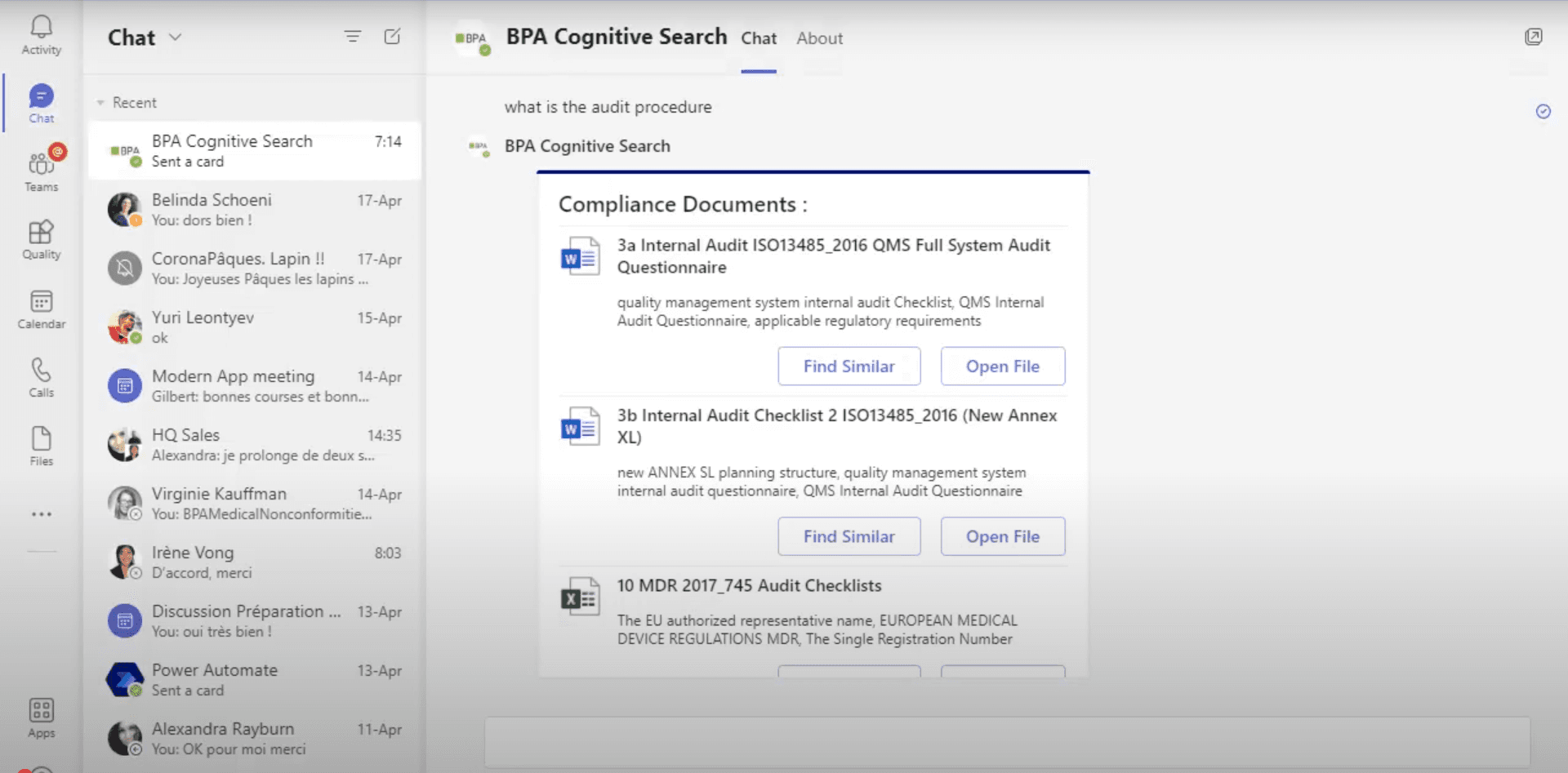Screen dimensions: 1568x773
Task: Click Irène Vong's avatar
Action: [x=124, y=562]
